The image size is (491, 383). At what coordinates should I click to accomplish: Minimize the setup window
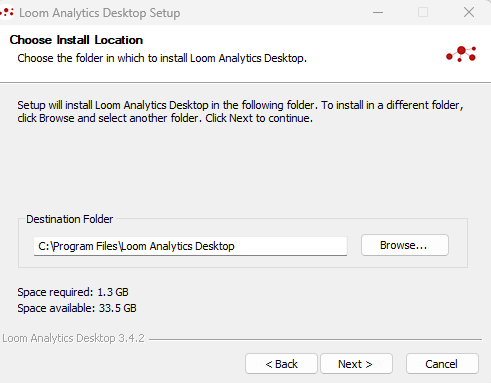click(x=378, y=13)
